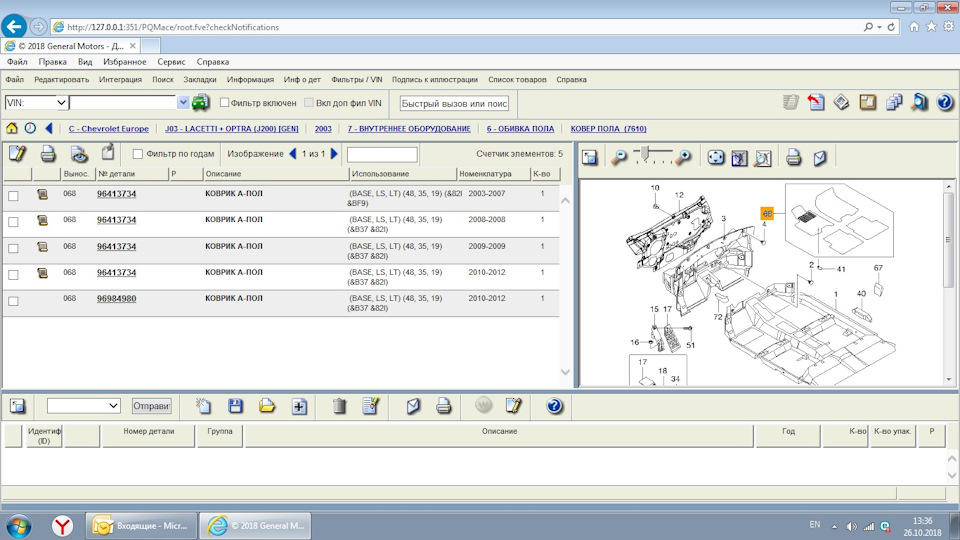Switch to the 'Входящие - Micr...' taskbar window

[x=142, y=525]
